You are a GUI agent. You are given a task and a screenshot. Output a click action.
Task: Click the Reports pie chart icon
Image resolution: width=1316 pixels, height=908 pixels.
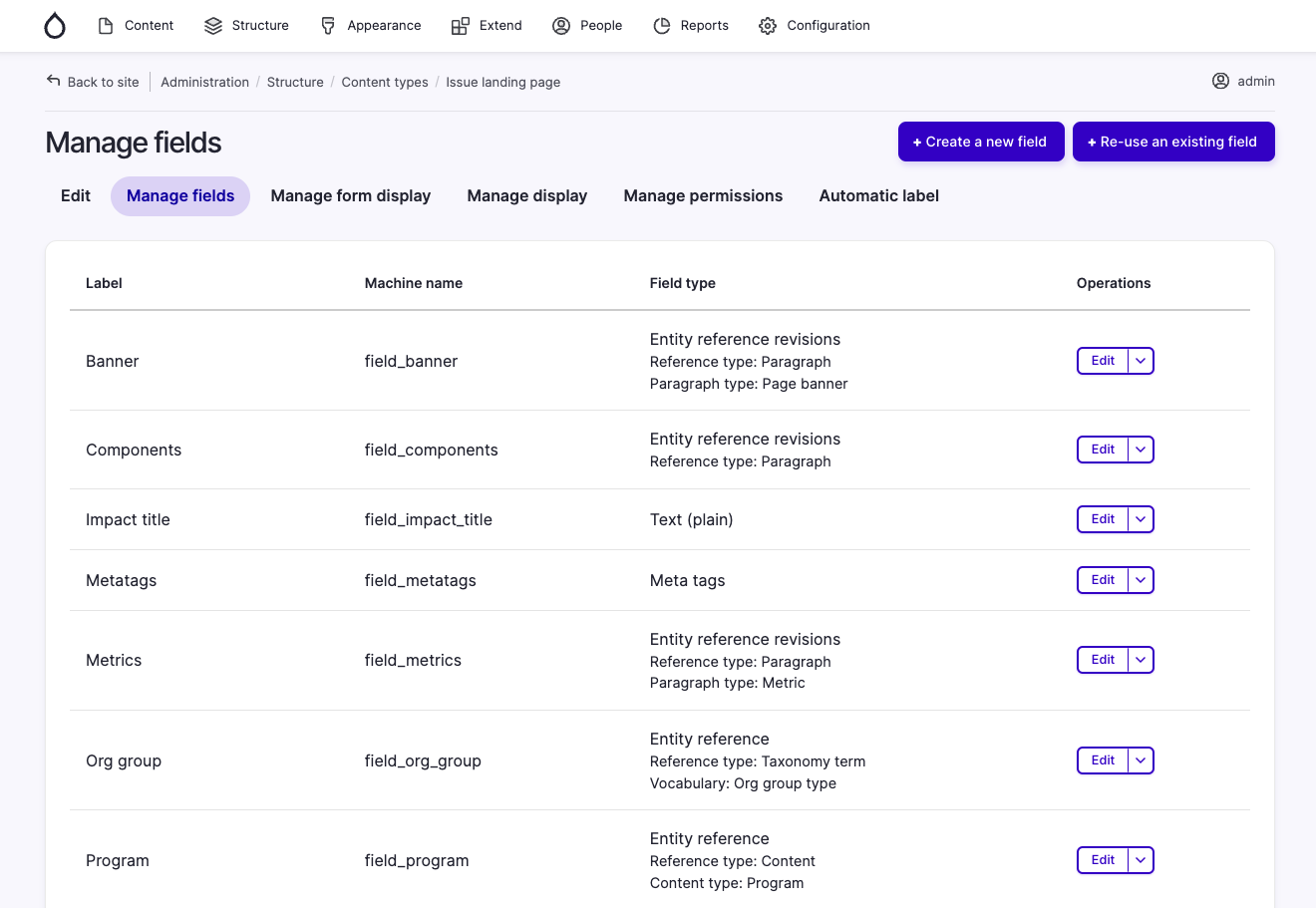(662, 26)
